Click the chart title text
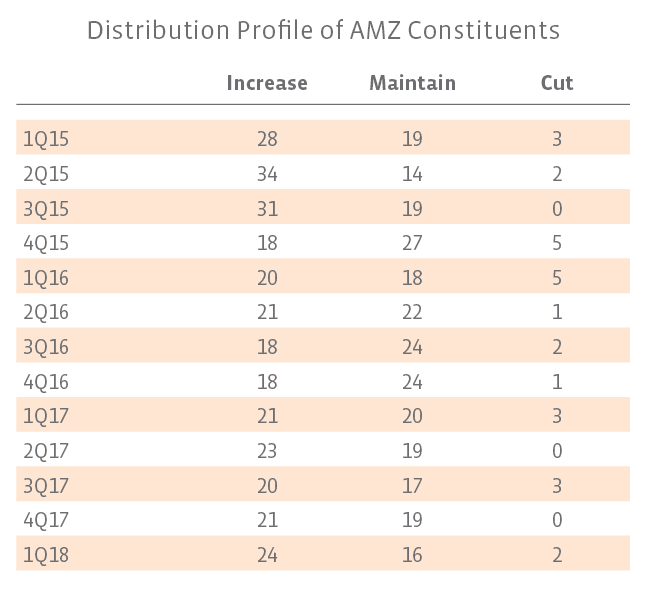The width and height of the screenshot is (648, 589). coord(323,30)
